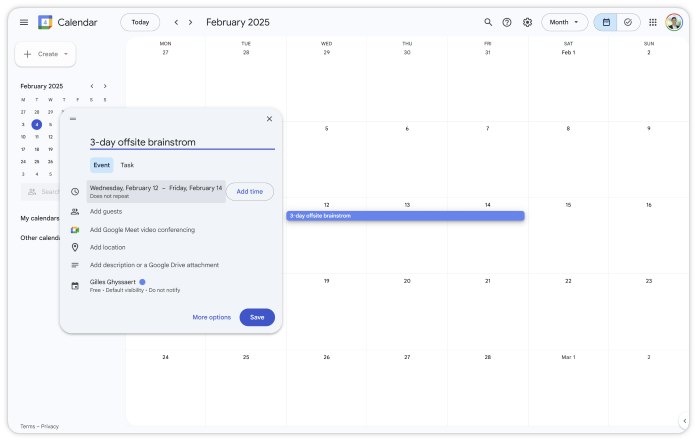Click Add Google Meet video conferencing
This screenshot has height=441, width=697.
(142, 230)
